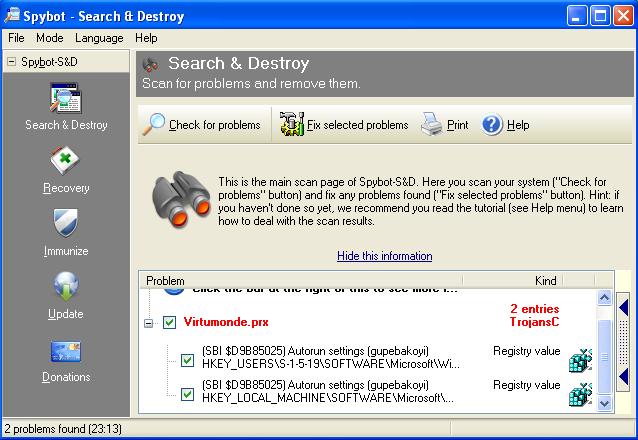Click the results list scroll up arrow
The width and height of the screenshot is (638, 440).
[x=605, y=298]
